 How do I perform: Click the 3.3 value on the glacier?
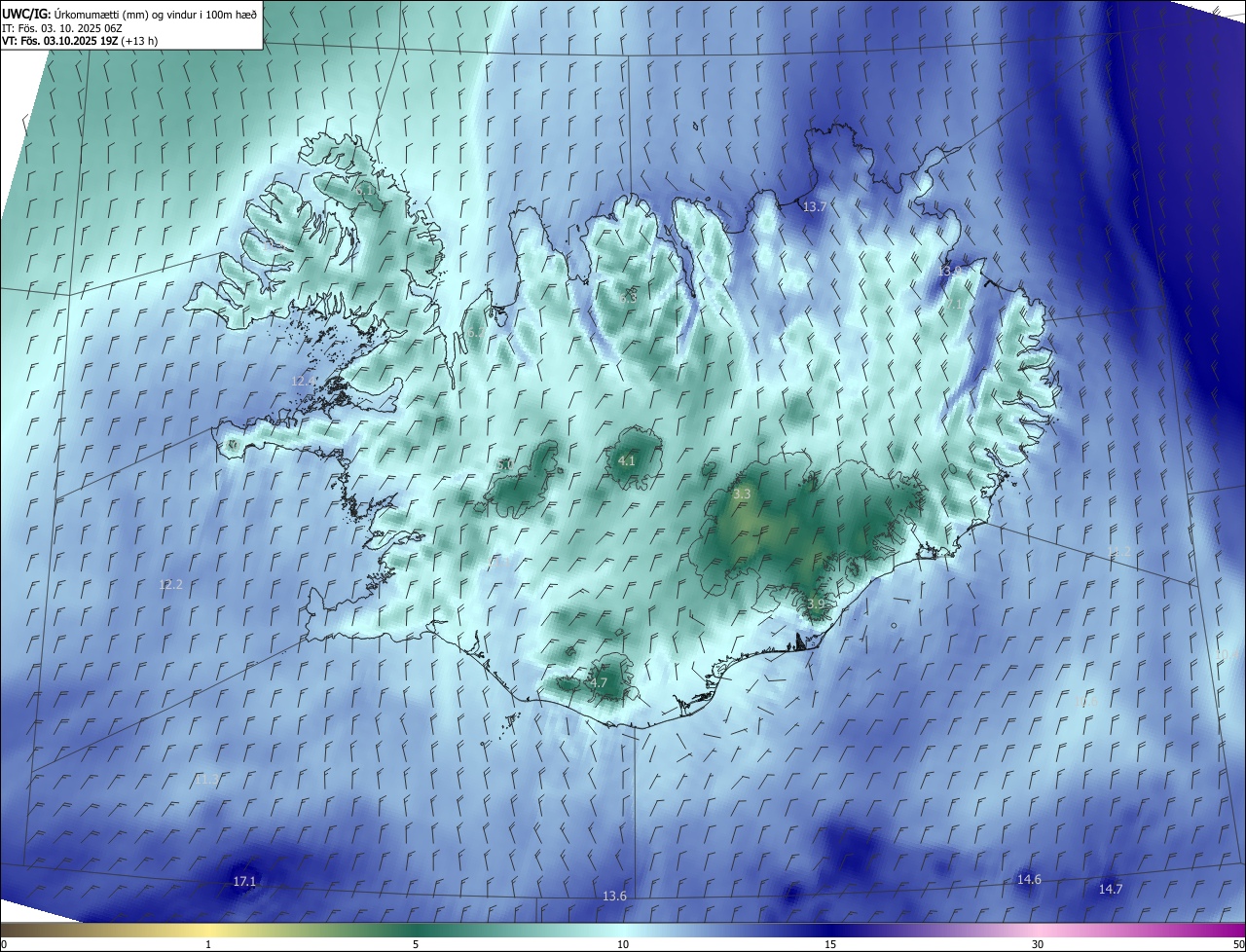(x=742, y=494)
